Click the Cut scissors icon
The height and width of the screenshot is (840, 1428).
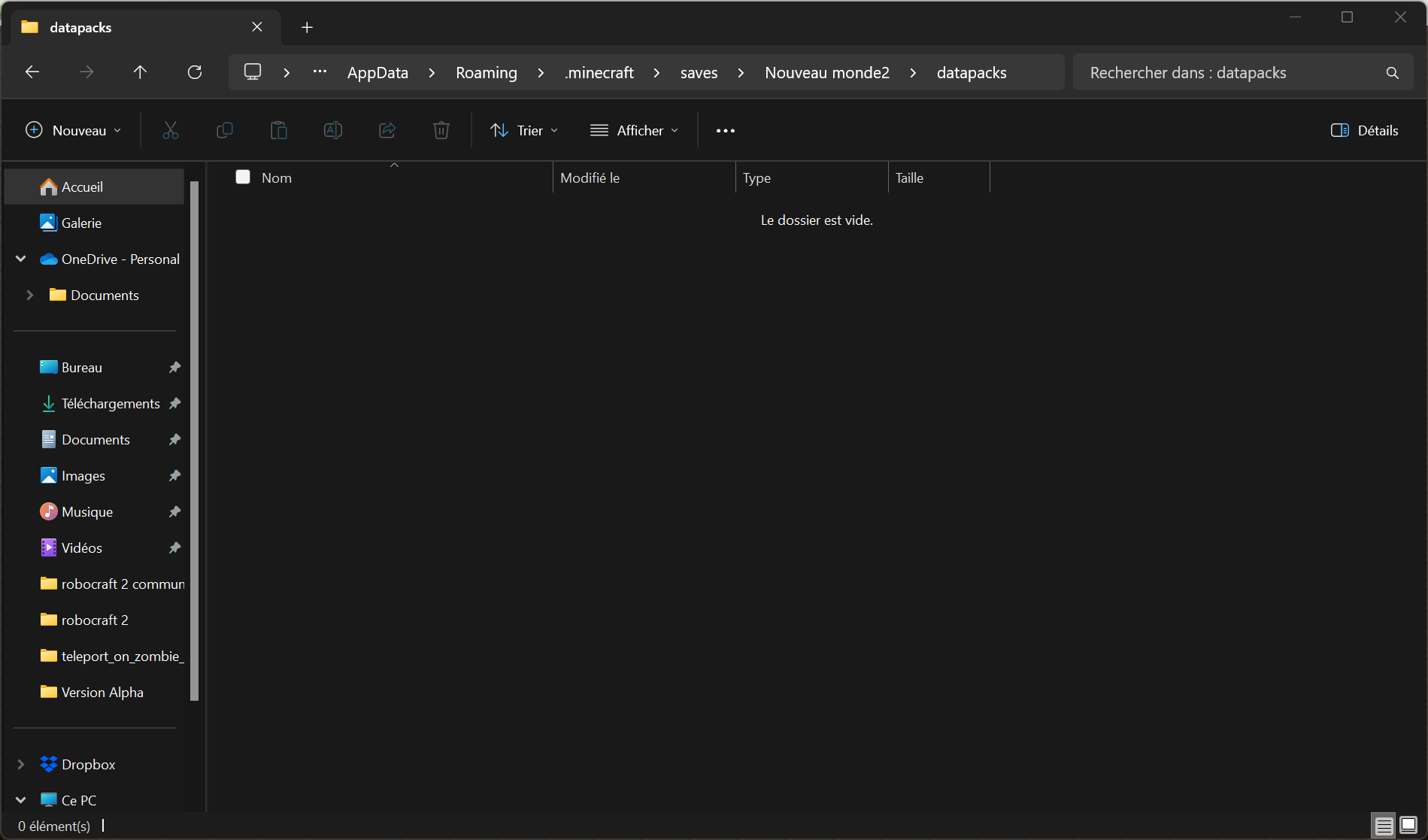171,131
